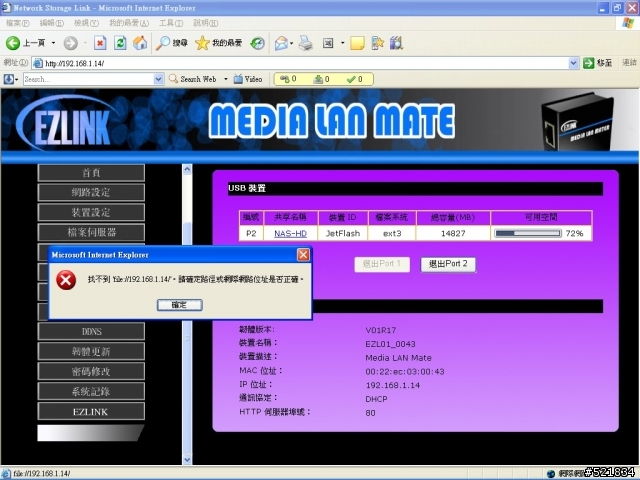Image resolution: width=640 pixels, height=480 pixels.
Task: Select DDNS sidebar item
Action: (x=91, y=331)
